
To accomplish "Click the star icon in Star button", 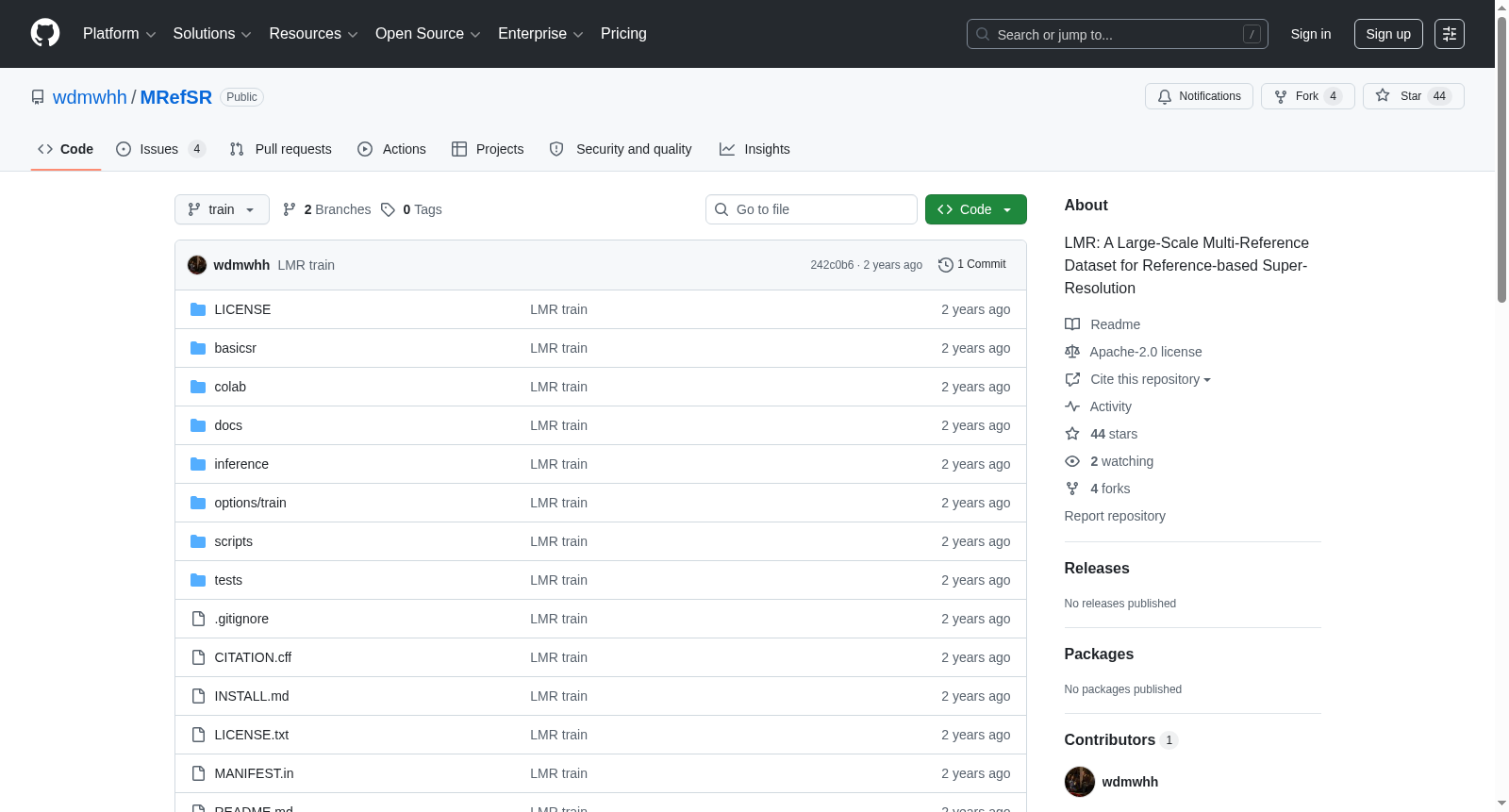I will click(1383, 95).
